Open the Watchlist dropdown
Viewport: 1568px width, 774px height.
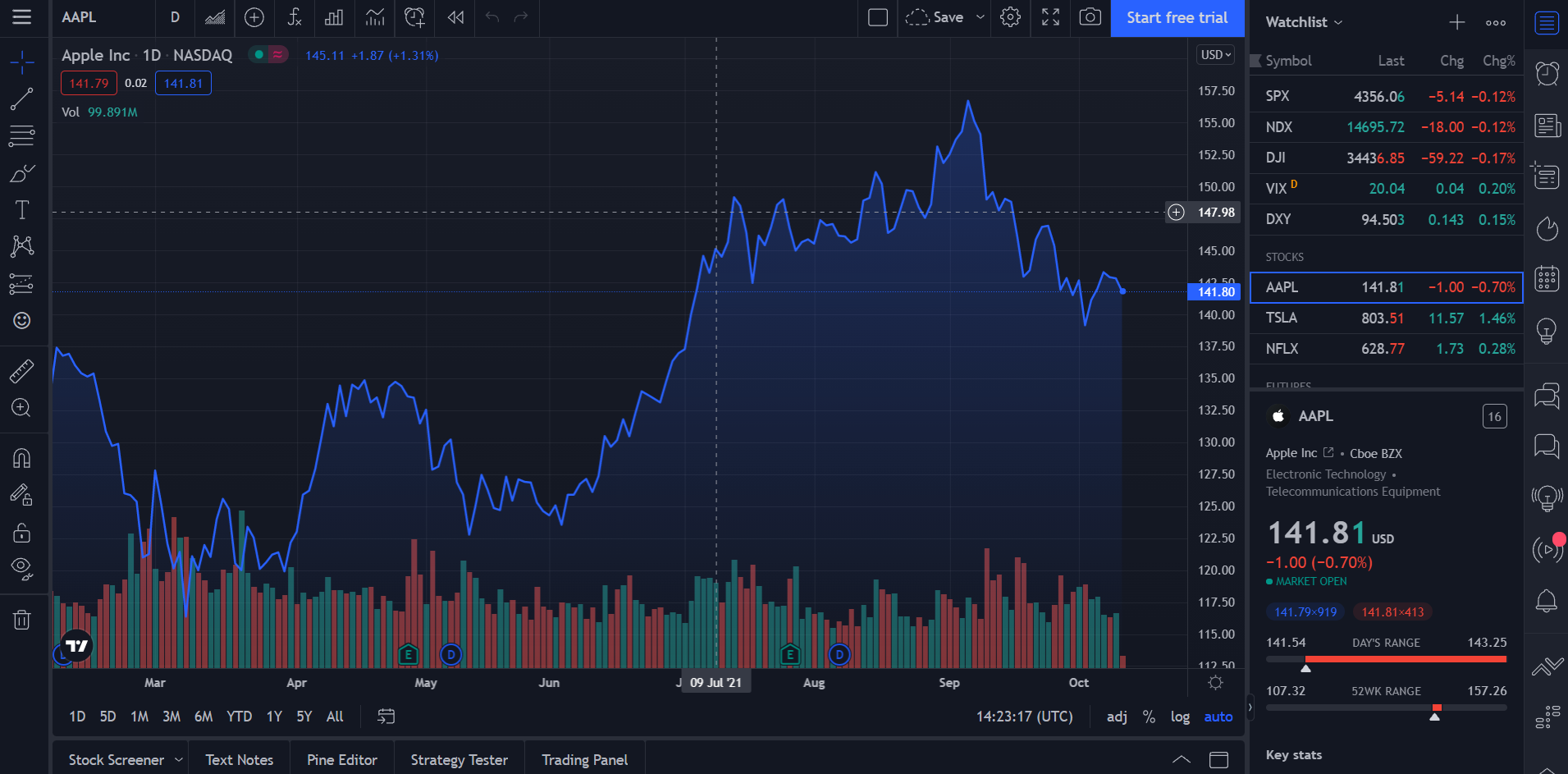point(1304,22)
